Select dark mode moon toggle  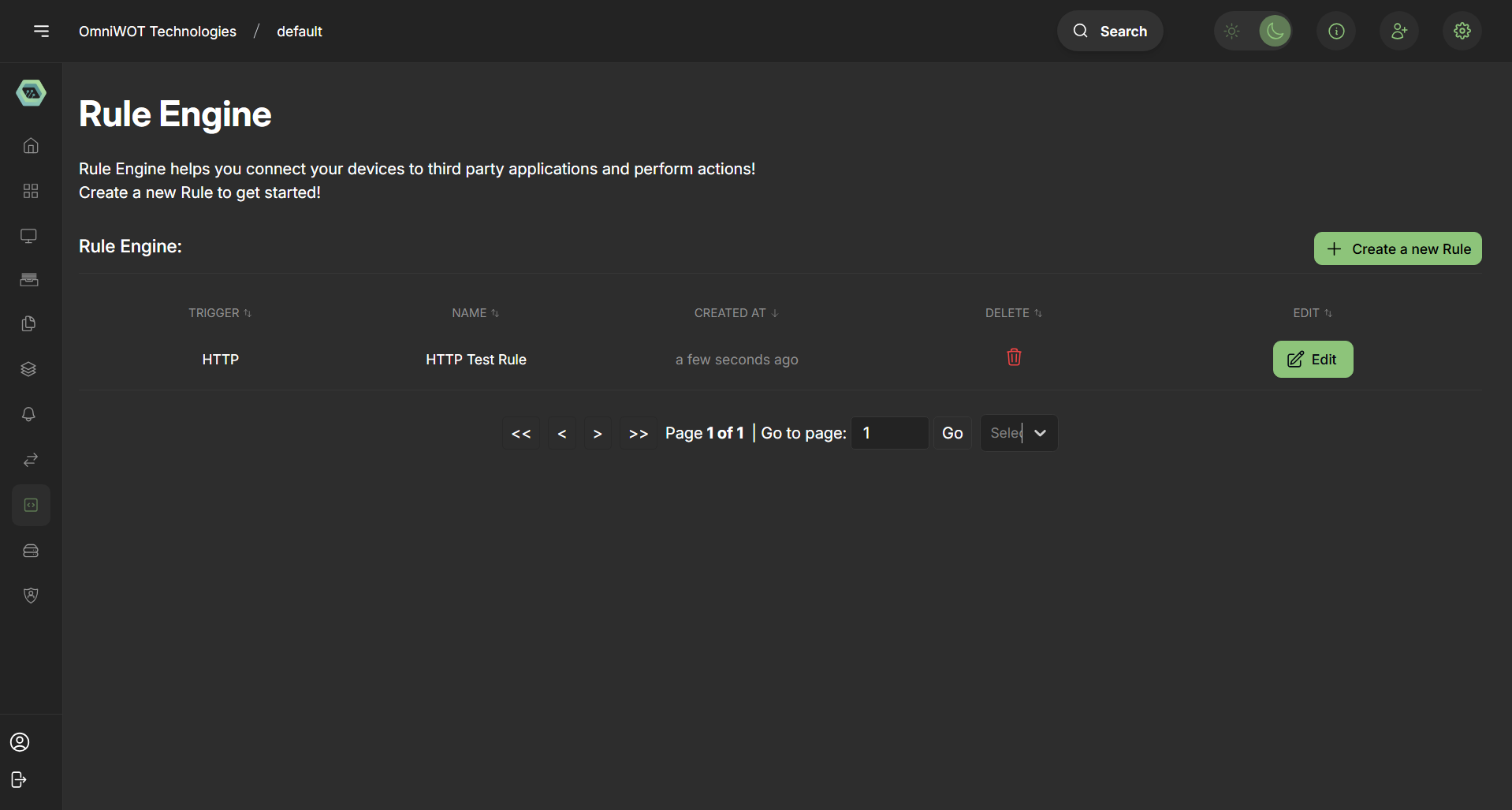pyautogui.click(x=1274, y=32)
